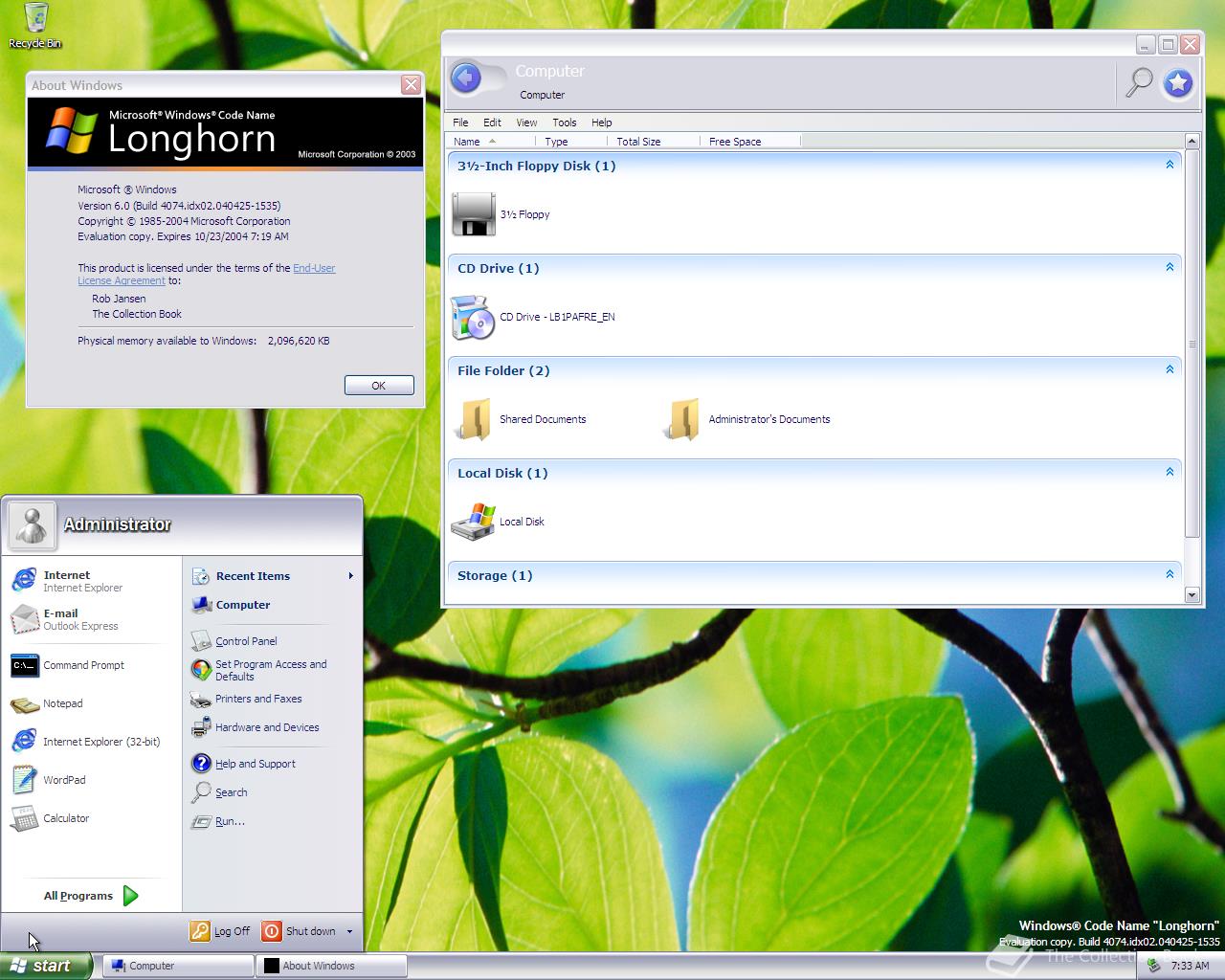This screenshot has width=1225, height=980.
Task: Collapse the CD Drive group
Action: (x=1169, y=267)
